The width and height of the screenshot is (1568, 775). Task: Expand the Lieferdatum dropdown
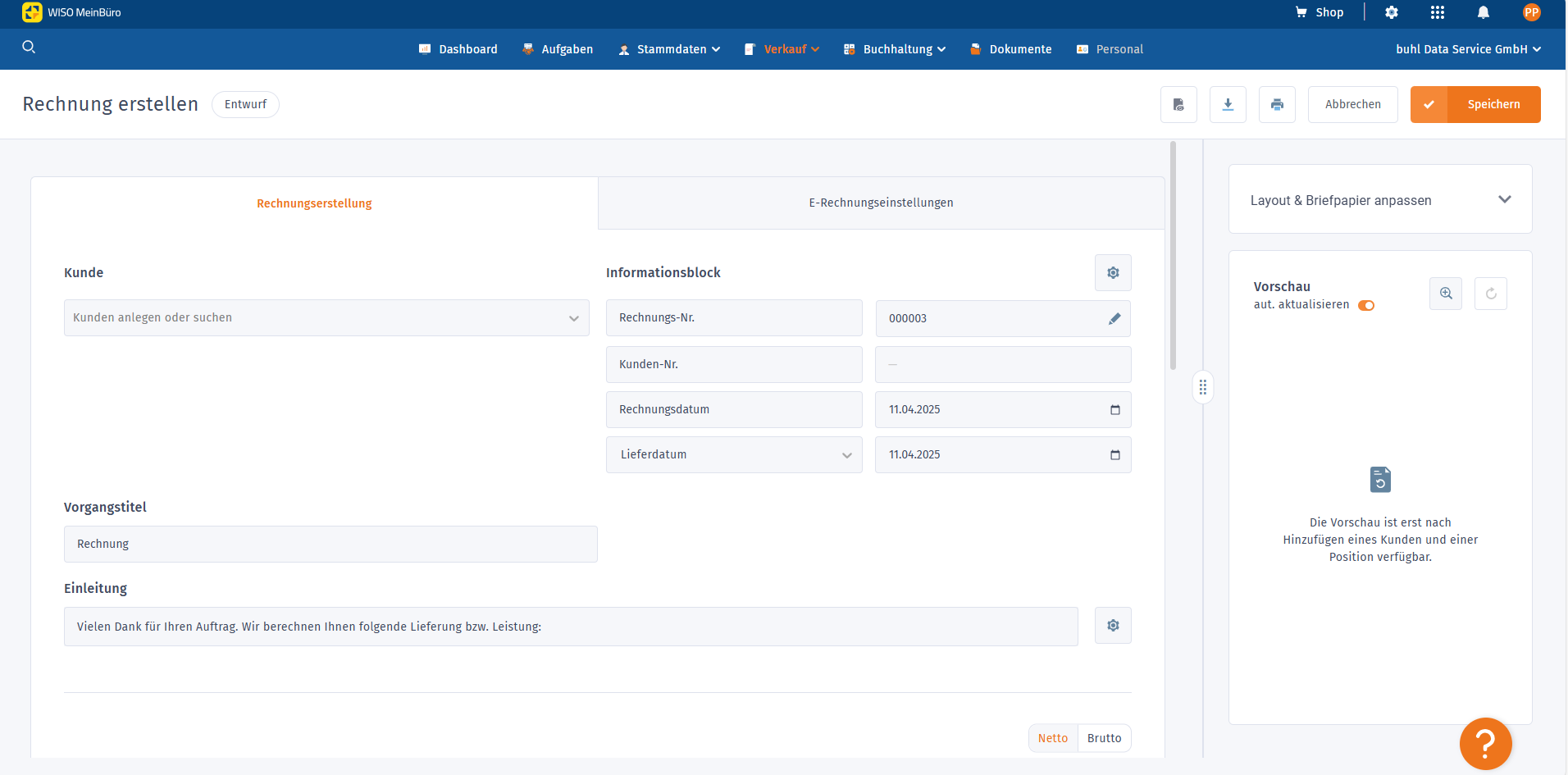point(734,454)
